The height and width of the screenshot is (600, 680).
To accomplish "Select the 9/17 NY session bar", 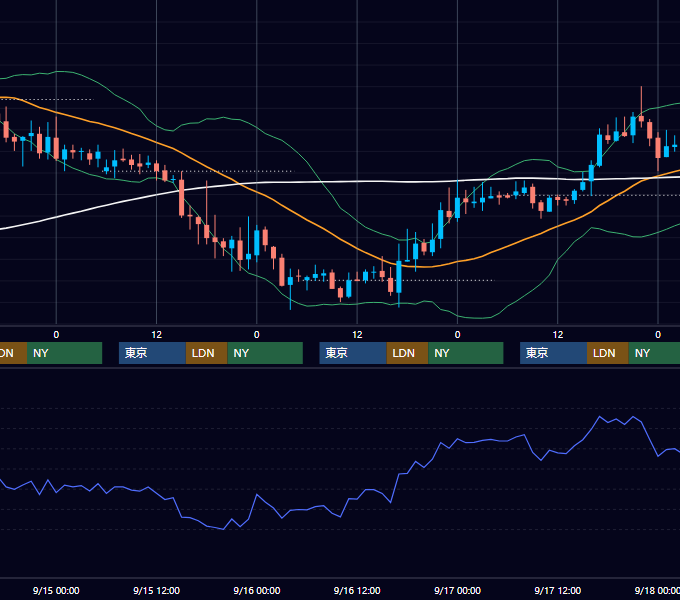I will pos(654,353).
